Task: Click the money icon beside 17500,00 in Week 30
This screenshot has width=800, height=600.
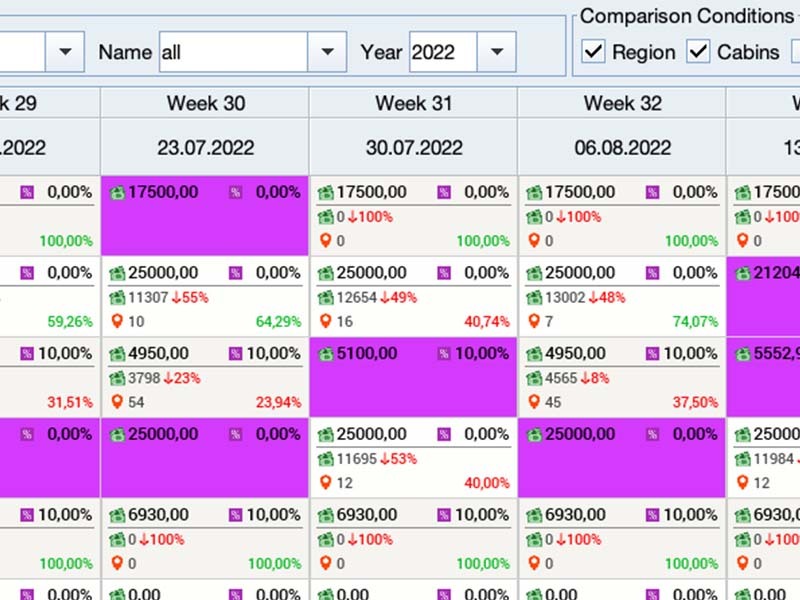Action: coord(117,192)
